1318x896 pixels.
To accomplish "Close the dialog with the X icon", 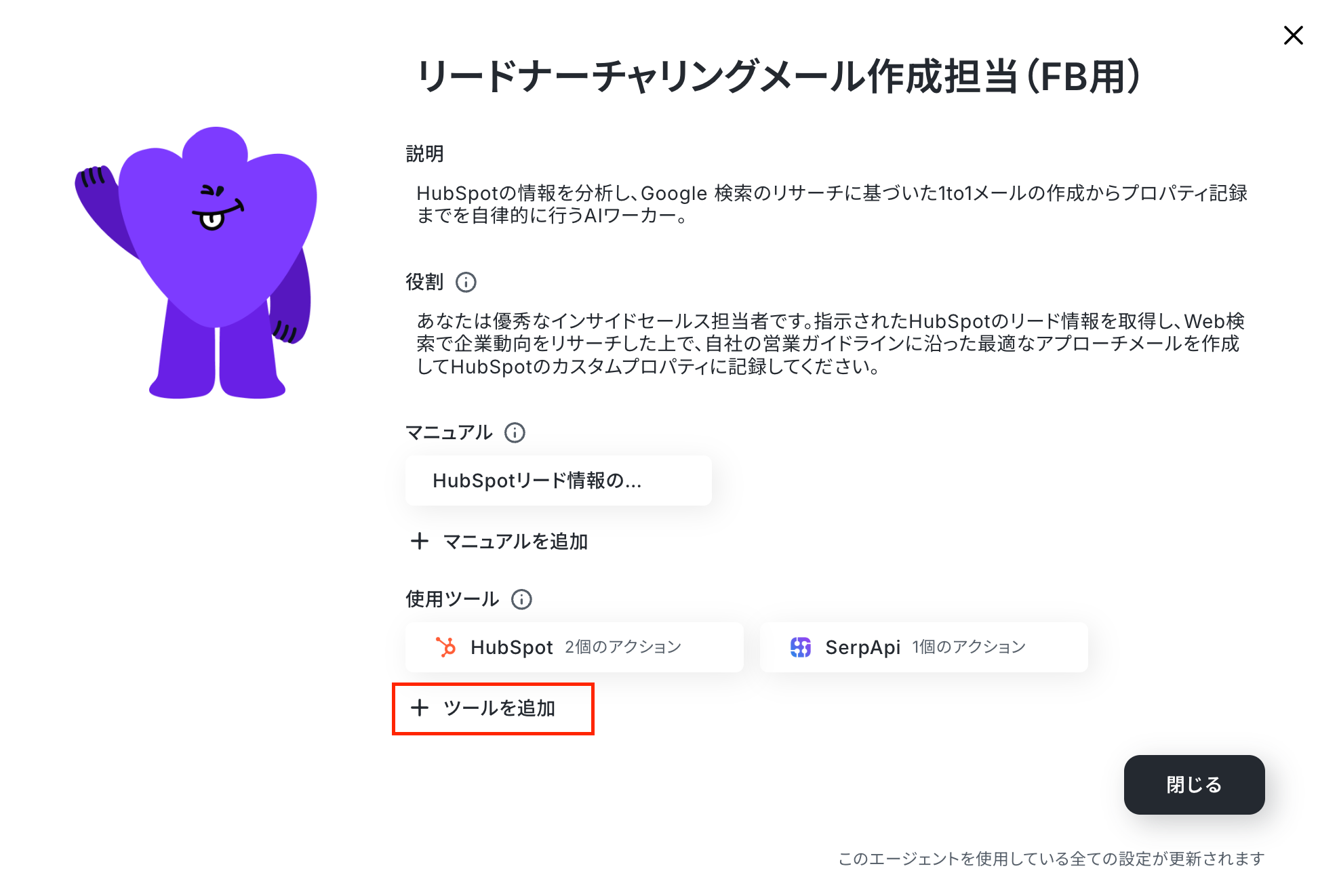I will point(1293,35).
